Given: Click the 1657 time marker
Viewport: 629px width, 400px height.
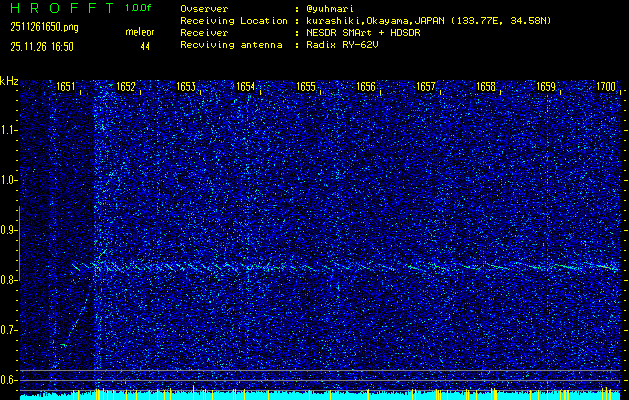Looking at the screenshot, I should (426, 88).
